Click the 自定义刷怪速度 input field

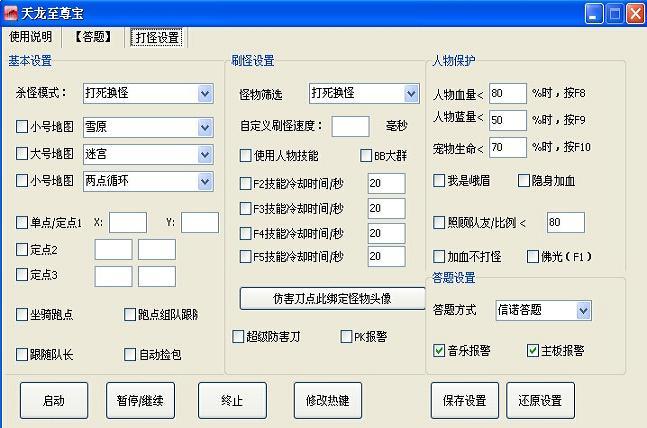(x=350, y=126)
